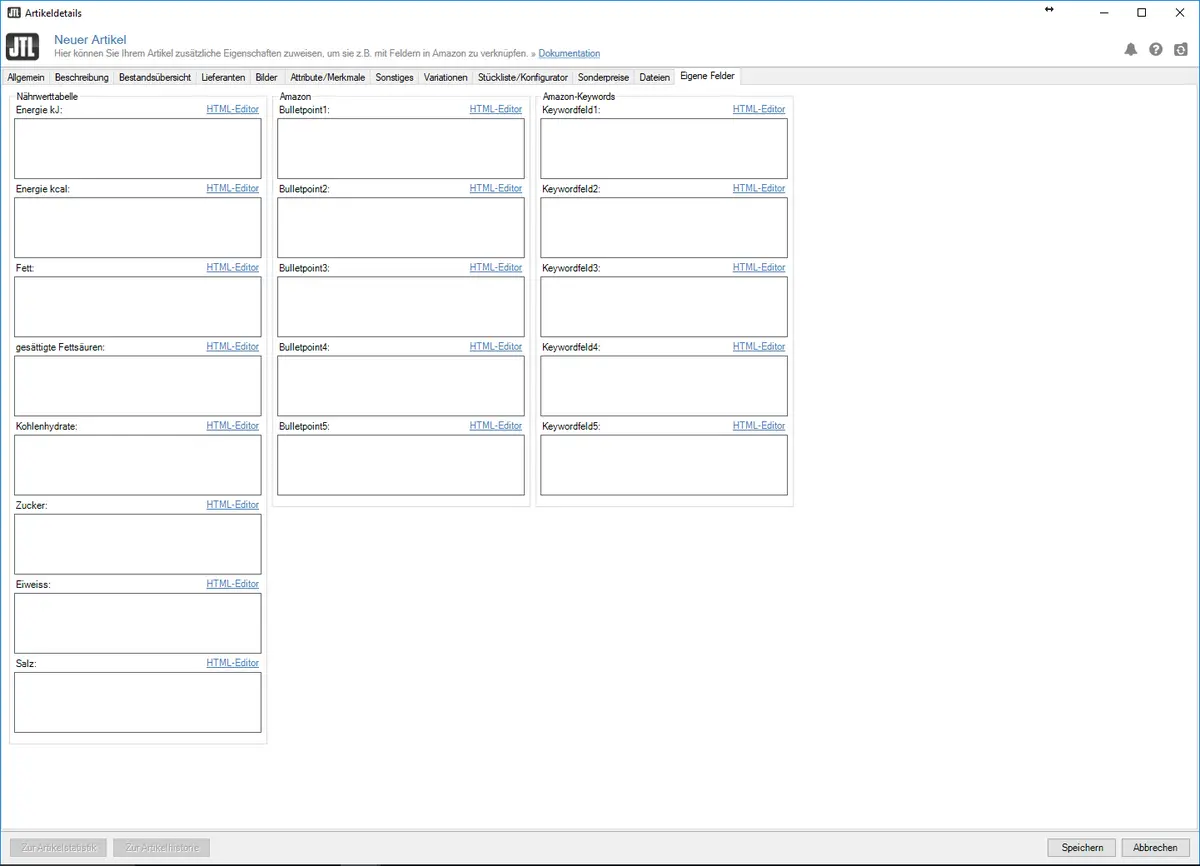The height and width of the screenshot is (866, 1200).
Task: Click the help question mark icon
Action: (1156, 49)
